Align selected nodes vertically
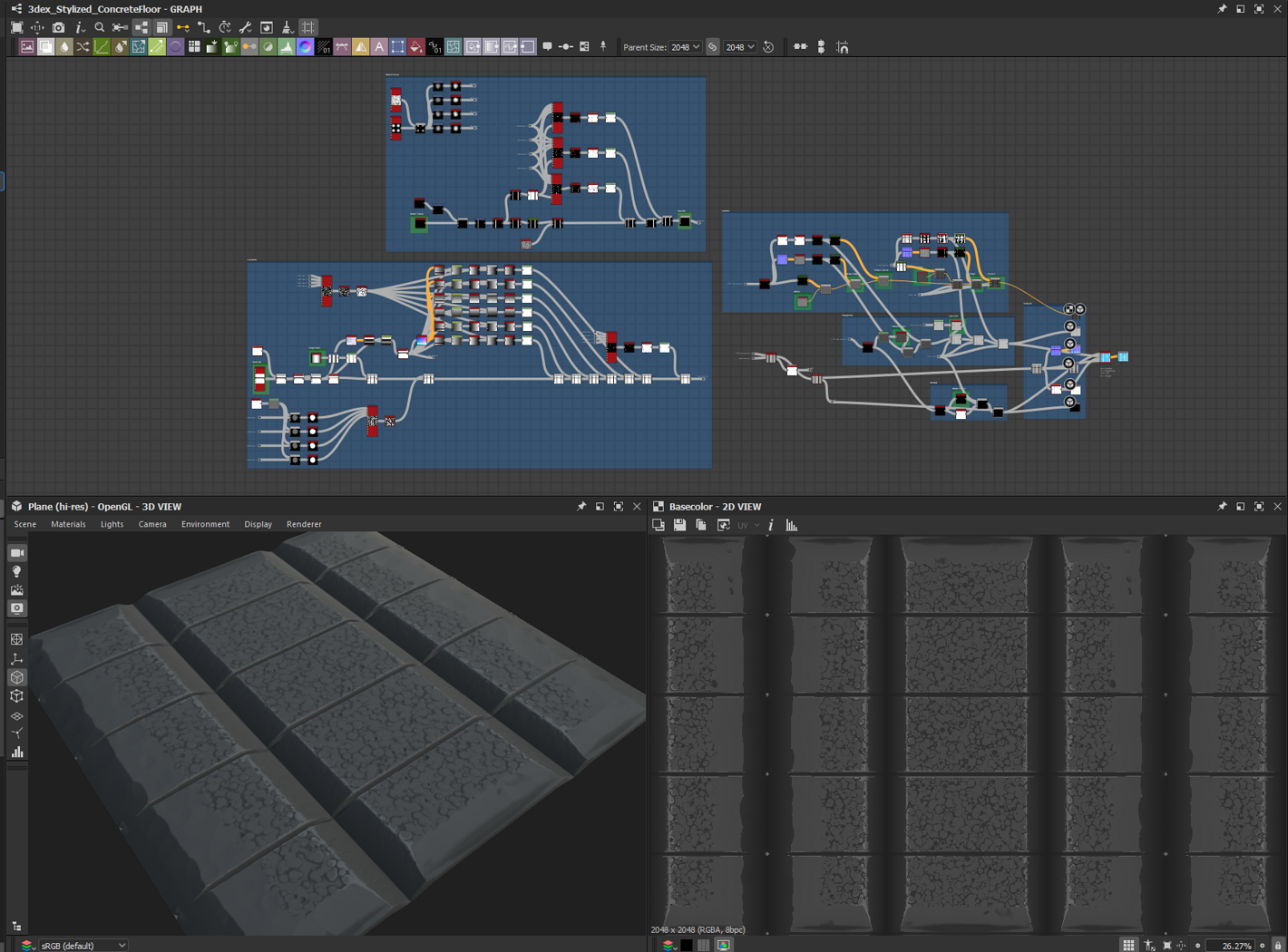The image size is (1288, 952). 821,47
